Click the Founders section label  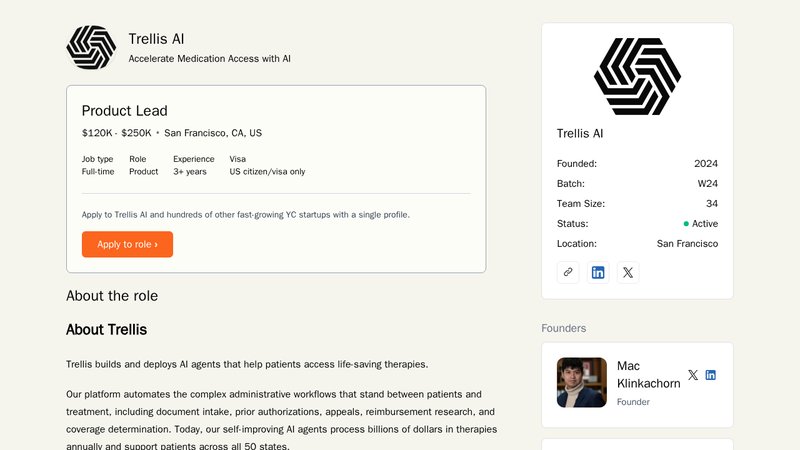(x=564, y=328)
